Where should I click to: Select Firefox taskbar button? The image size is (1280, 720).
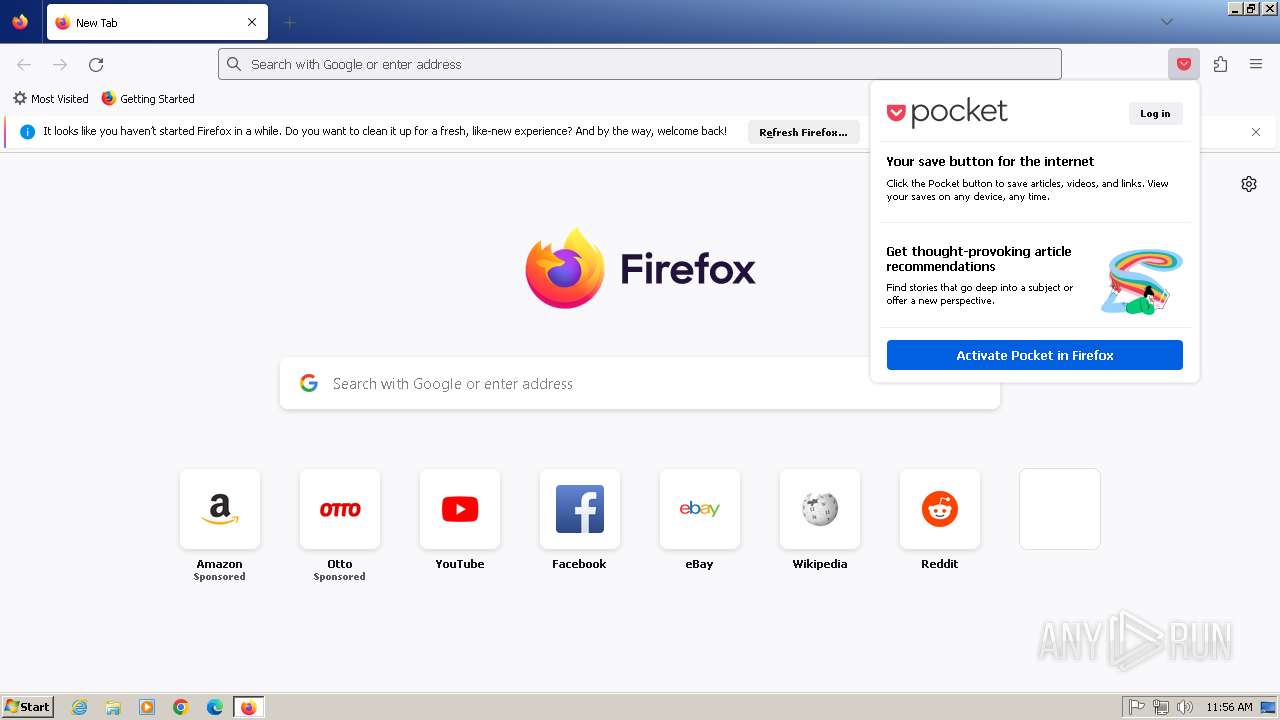point(248,707)
